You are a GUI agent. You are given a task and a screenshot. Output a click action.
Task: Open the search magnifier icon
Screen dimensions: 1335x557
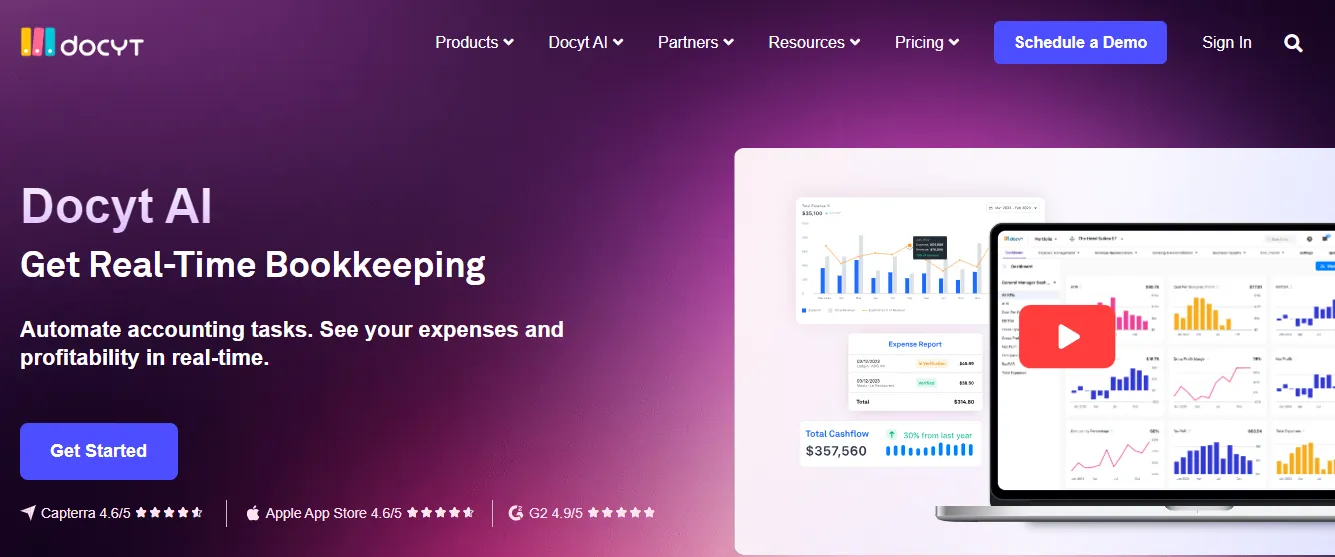click(1293, 43)
